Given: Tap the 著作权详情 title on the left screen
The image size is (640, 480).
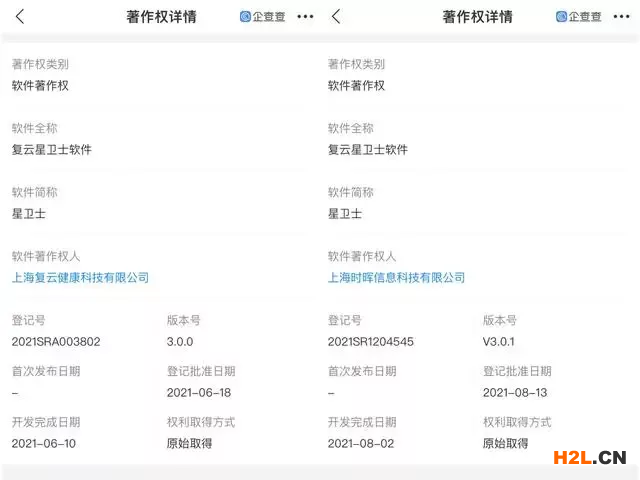Looking at the screenshot, I should (x=161, y=17).
